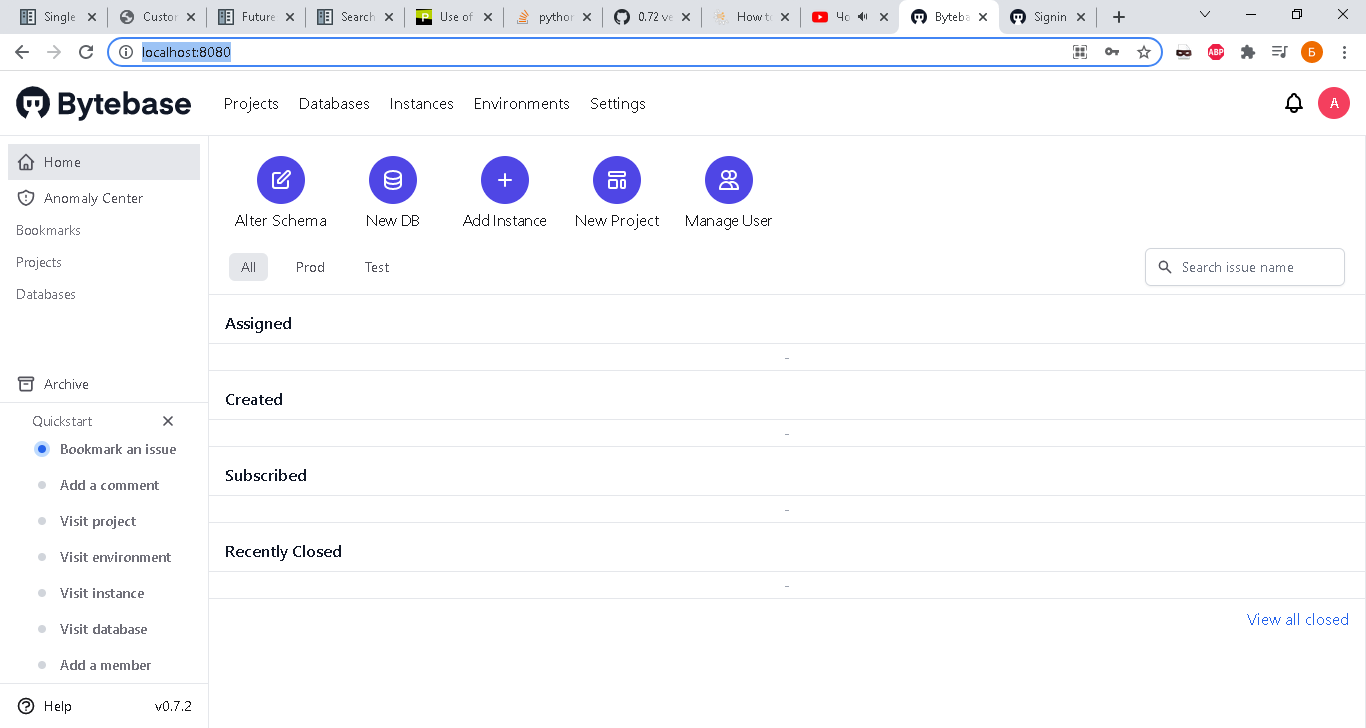Screen dimensions: 1366x728
Task: Open the Anomaly Center
Action: point(92,198)
